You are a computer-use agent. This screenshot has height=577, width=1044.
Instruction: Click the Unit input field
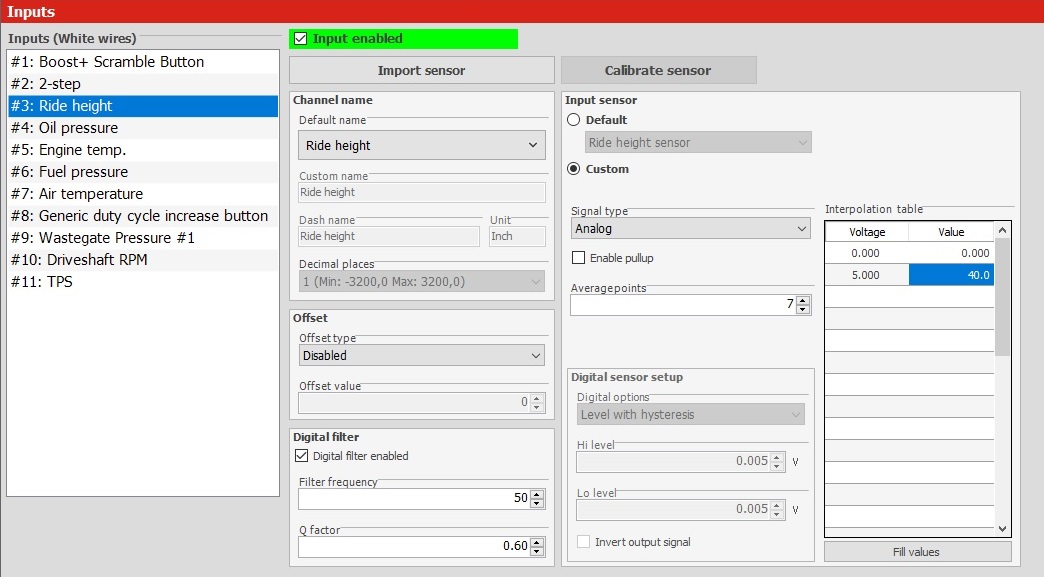tap(517, 236)
